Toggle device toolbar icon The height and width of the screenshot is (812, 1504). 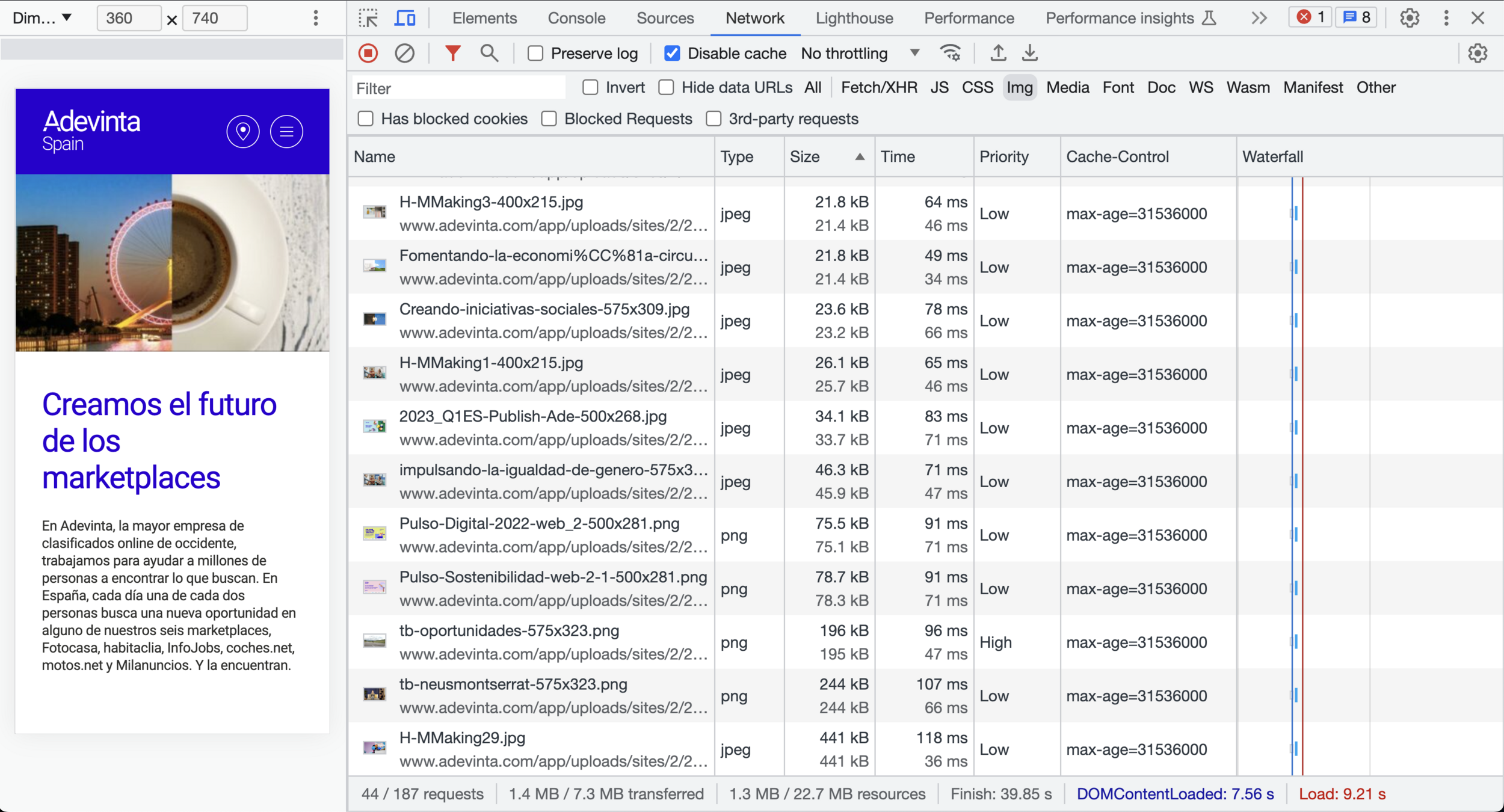pos(405,18)
